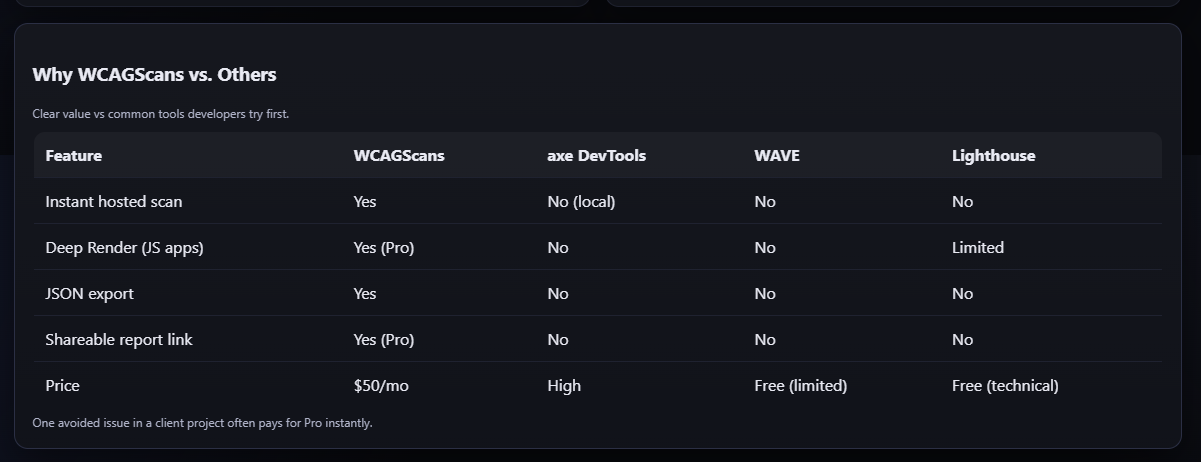Select the Lighthouse column header
1201x462 pixels.
click(x=994, y=156)
